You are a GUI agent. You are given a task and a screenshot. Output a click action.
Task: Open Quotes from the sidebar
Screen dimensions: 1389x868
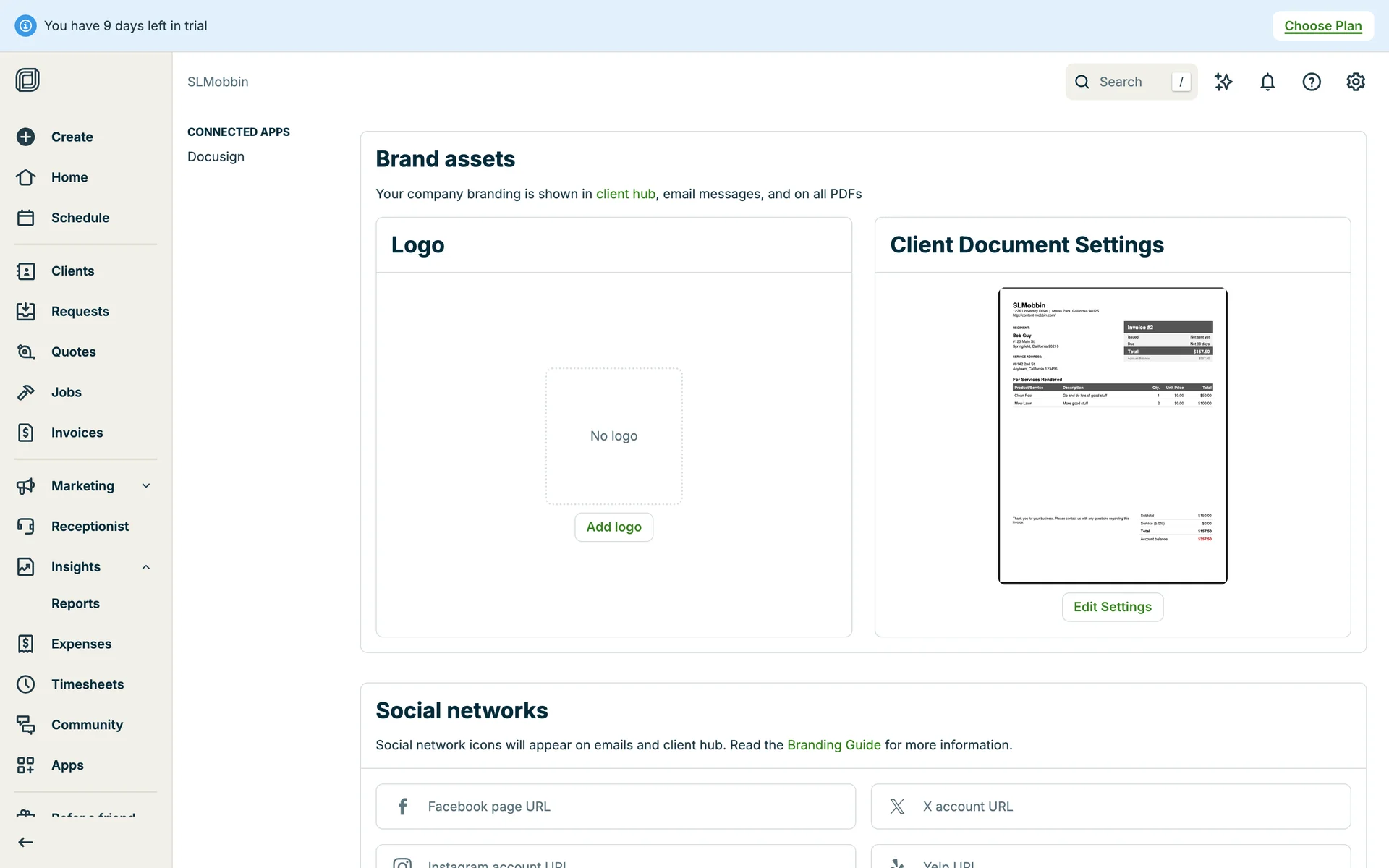click(x=73, y=352)
